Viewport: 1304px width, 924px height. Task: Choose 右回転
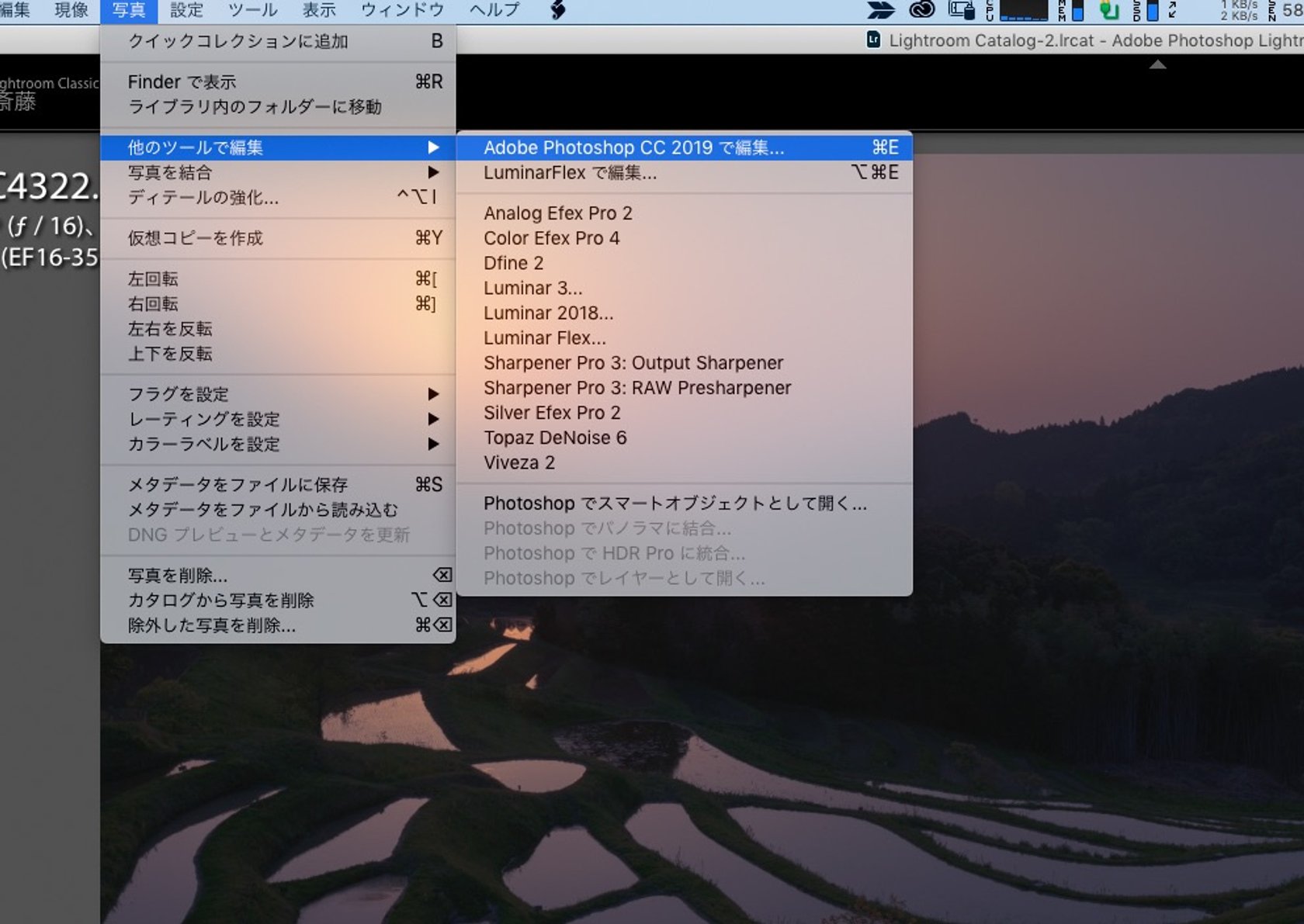278,303
